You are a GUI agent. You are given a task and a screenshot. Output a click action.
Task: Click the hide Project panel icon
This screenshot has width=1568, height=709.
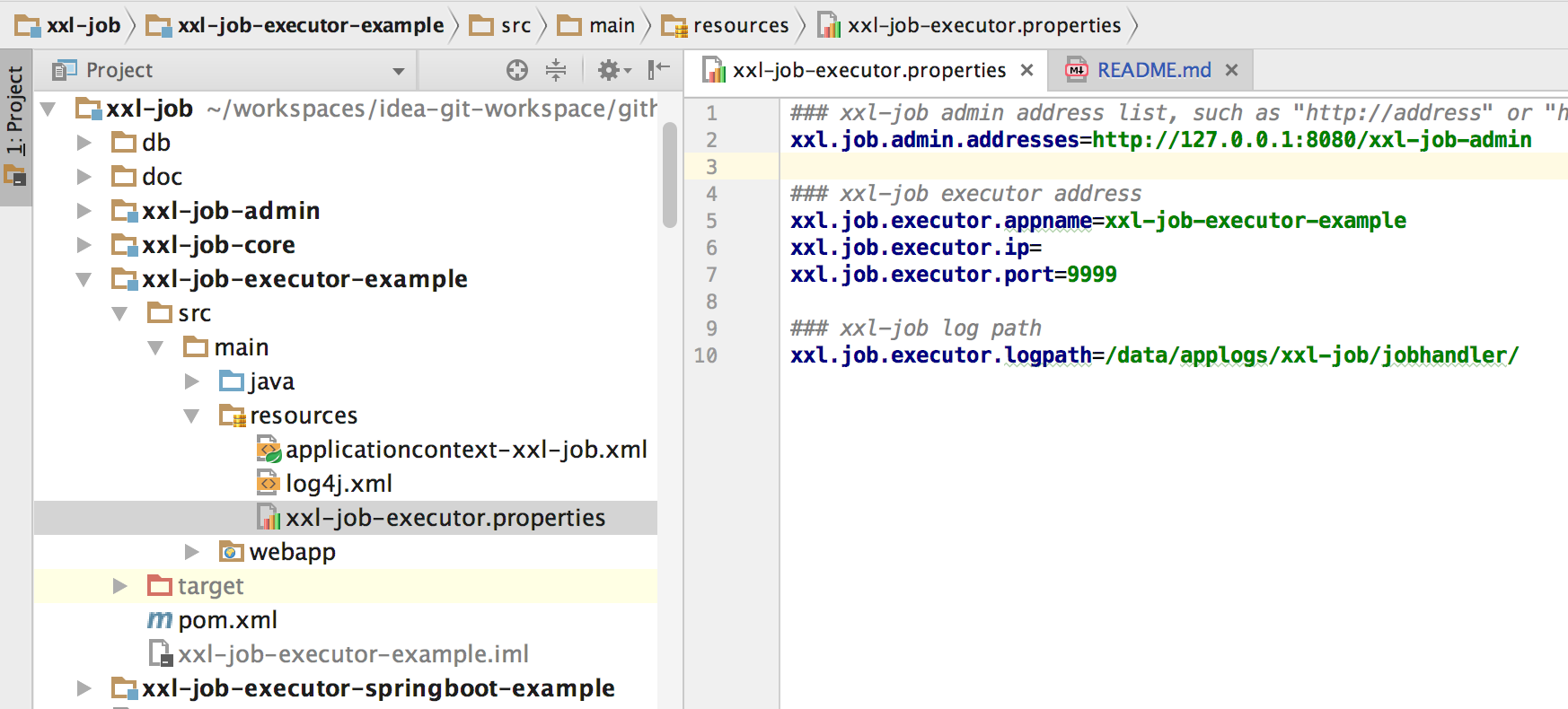(659, 69)
